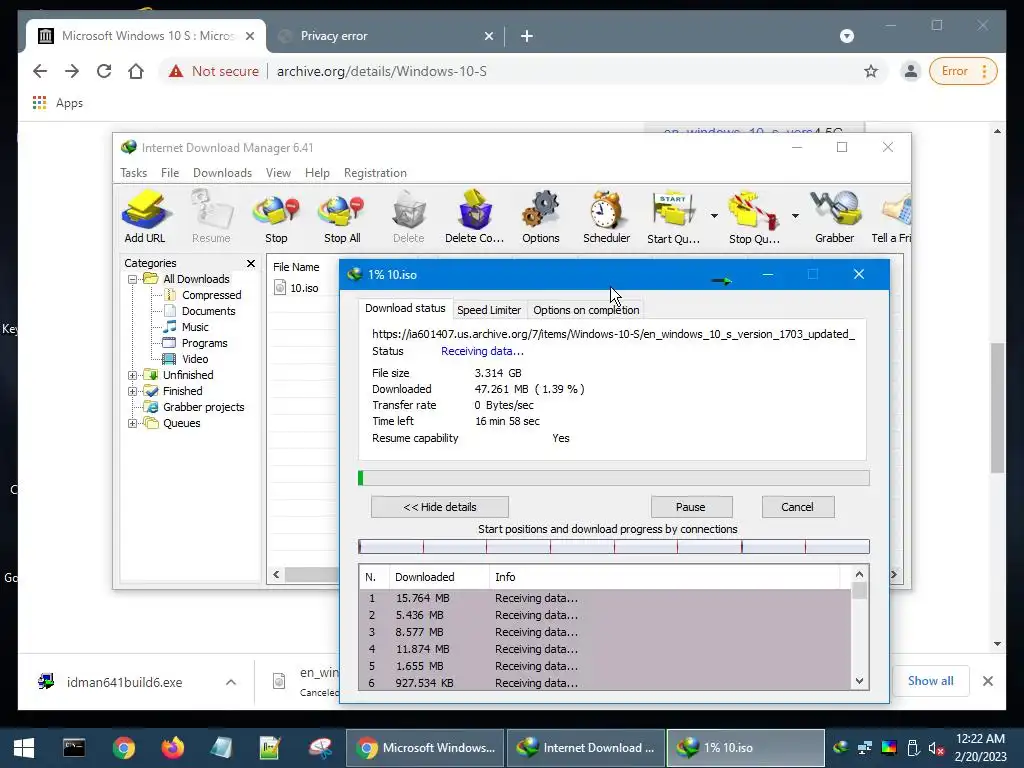Select the Download status tab
The height and width of the screenshot is (768, 1024).
(405, 308)
